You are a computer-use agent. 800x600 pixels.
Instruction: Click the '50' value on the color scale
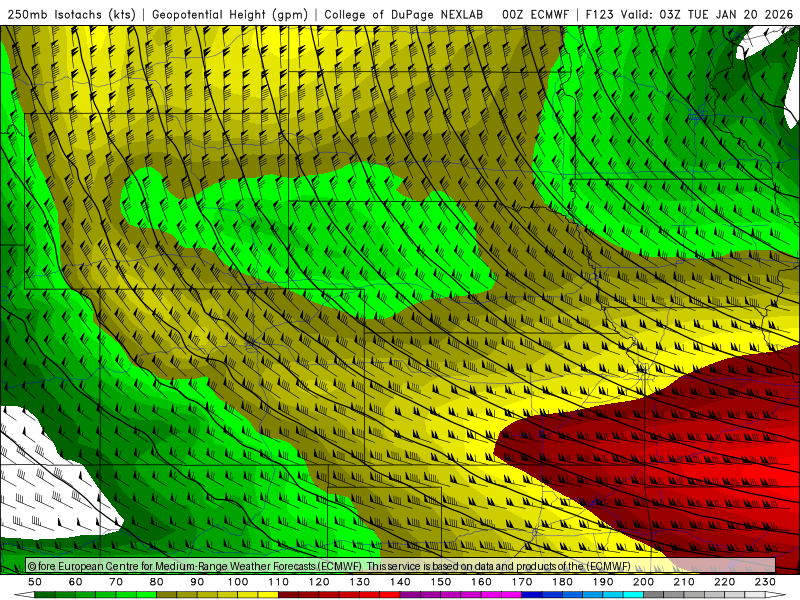pyautogui.click(x=35, y=582)
